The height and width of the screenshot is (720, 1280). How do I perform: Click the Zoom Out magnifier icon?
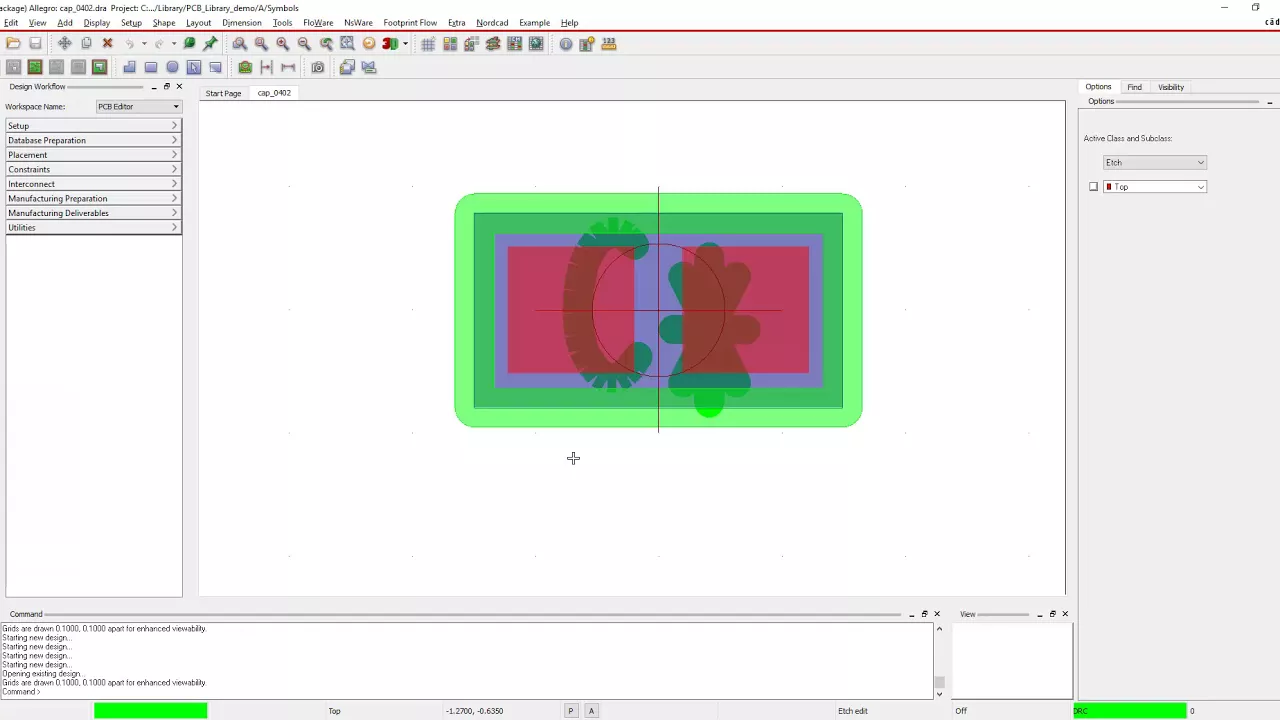(x=304, y=43)
